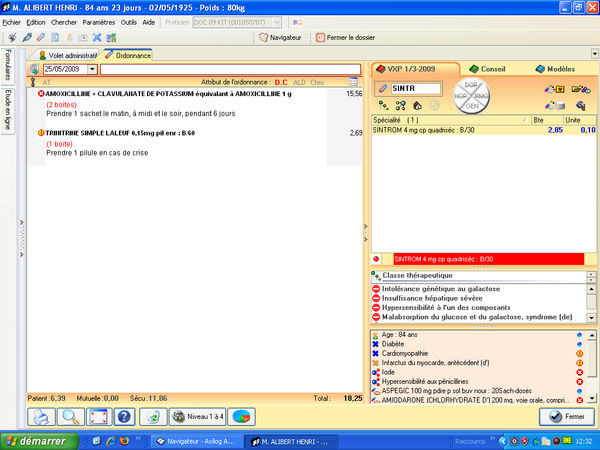Click the SINTR drug search field

[410, 89]
